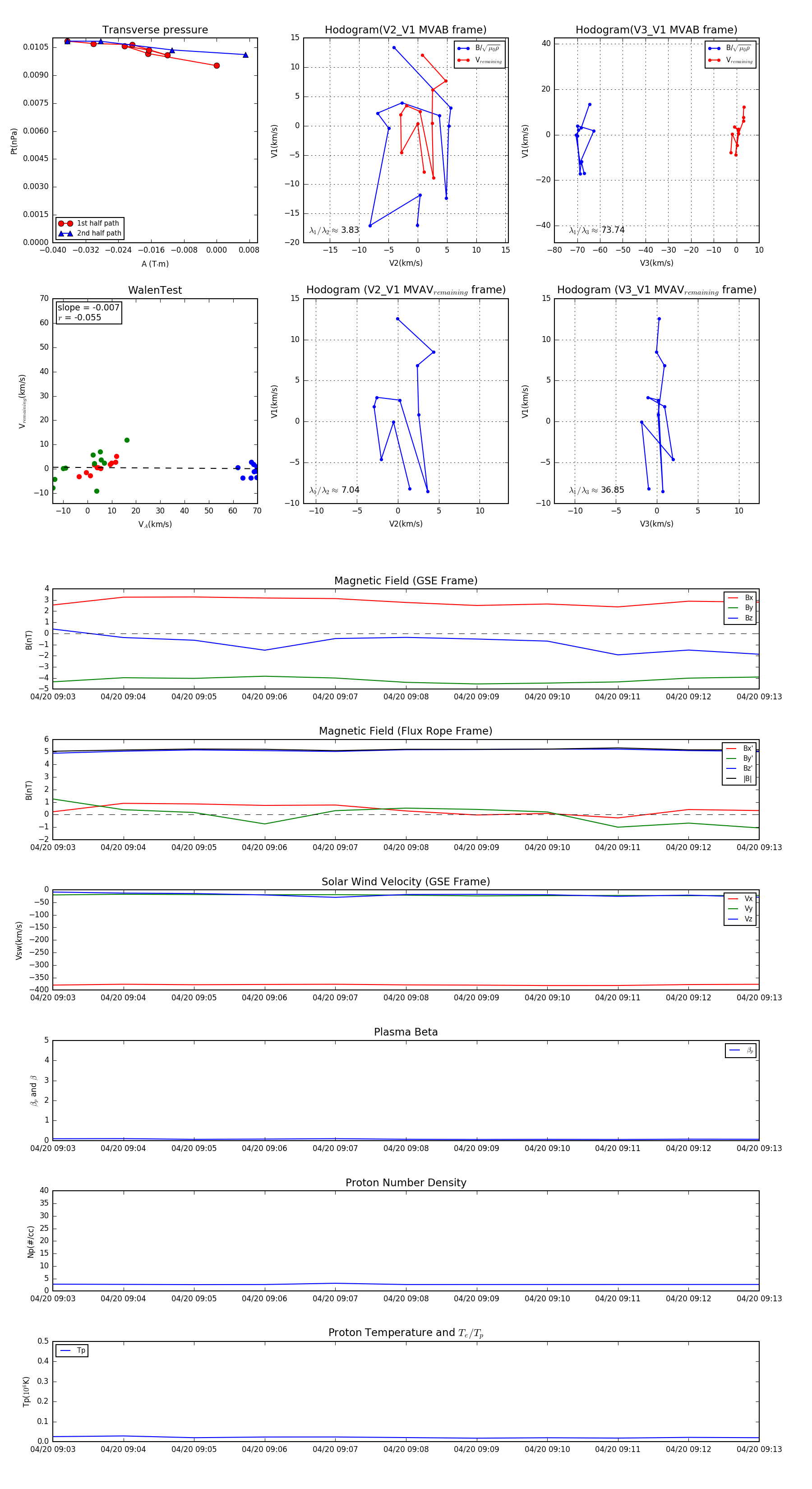Click the rightmost red circle in Transverse pressure plot
812x1489 pixels.
click(217, 66)
